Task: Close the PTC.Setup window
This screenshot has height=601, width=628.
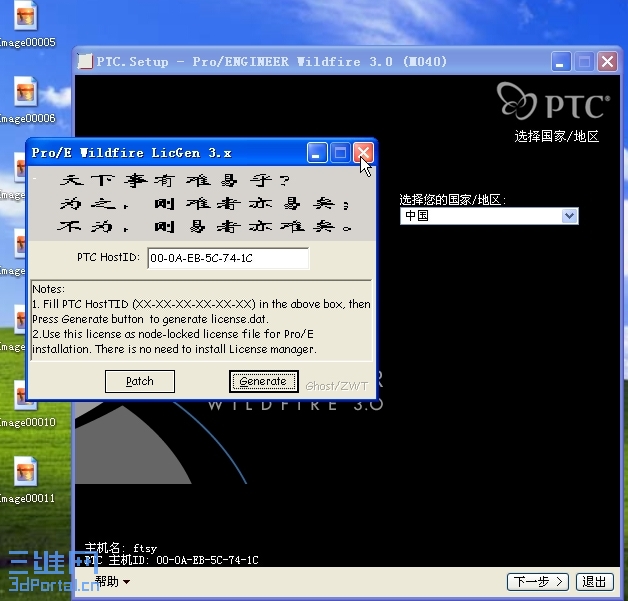Action: (607, 62)
